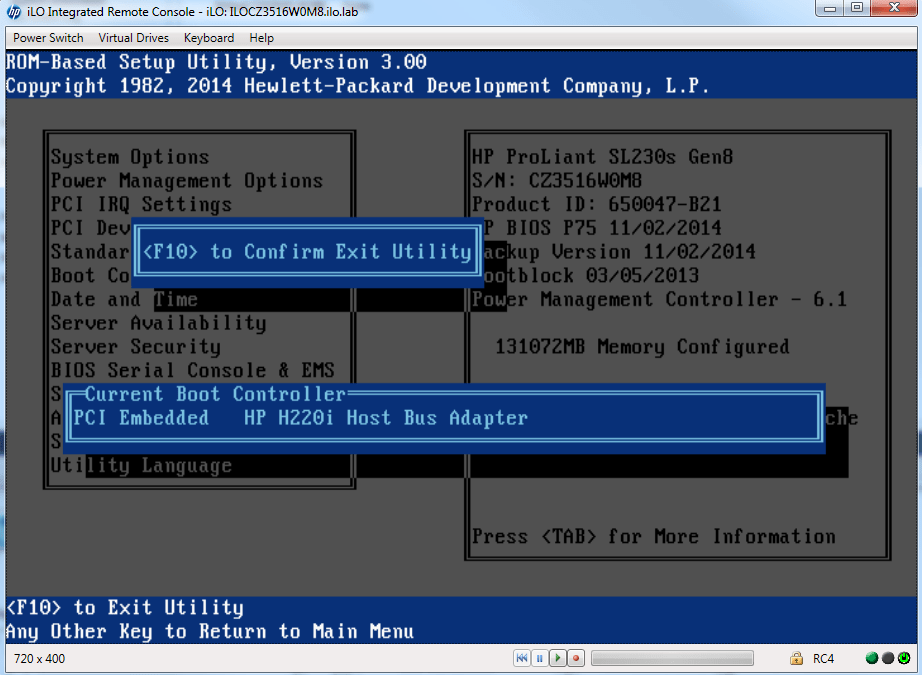
Task: Select System Options in setup menu
Action: (x=130, y=157)
